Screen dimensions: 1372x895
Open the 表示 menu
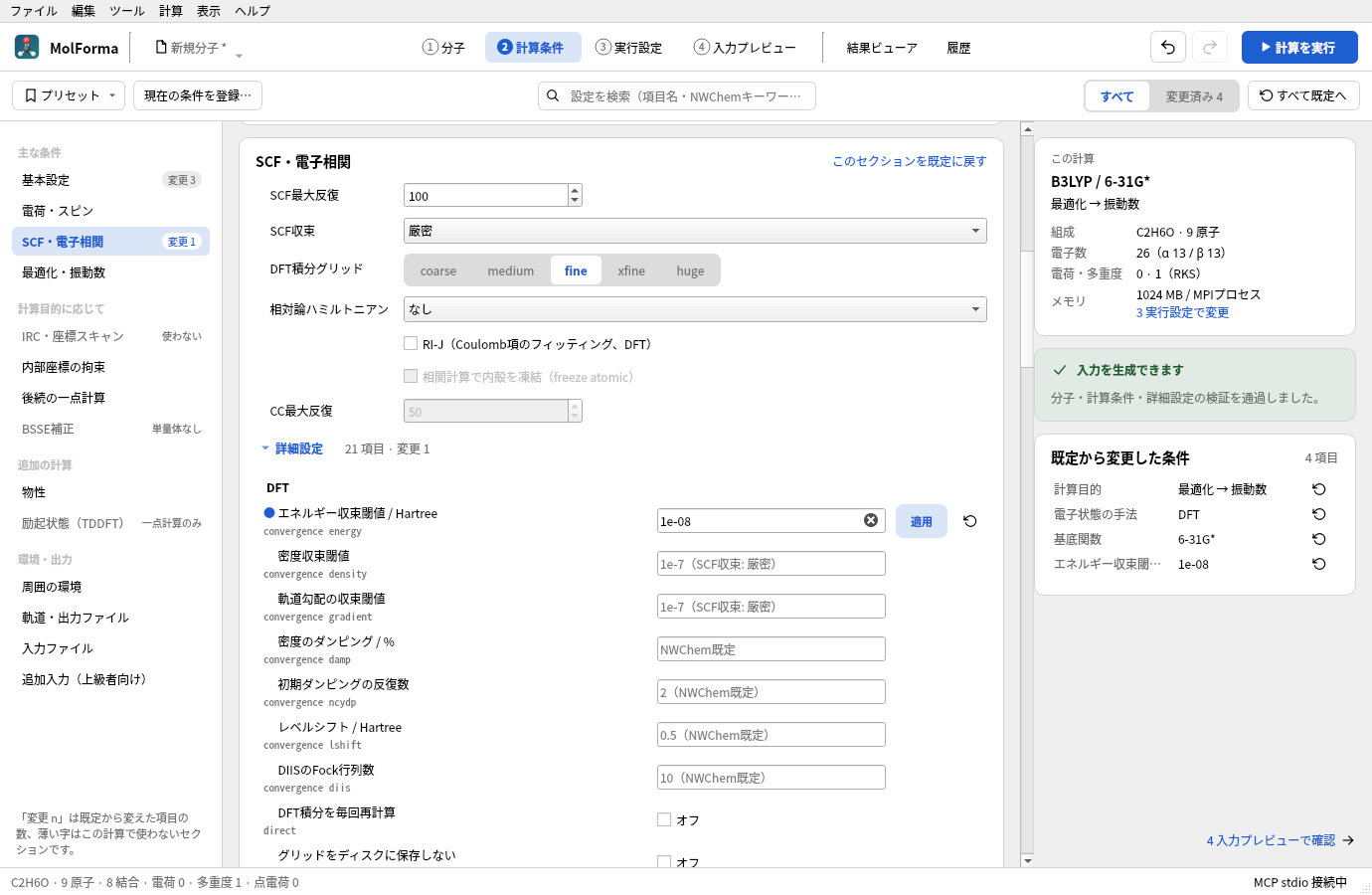(x=209, y=11)
